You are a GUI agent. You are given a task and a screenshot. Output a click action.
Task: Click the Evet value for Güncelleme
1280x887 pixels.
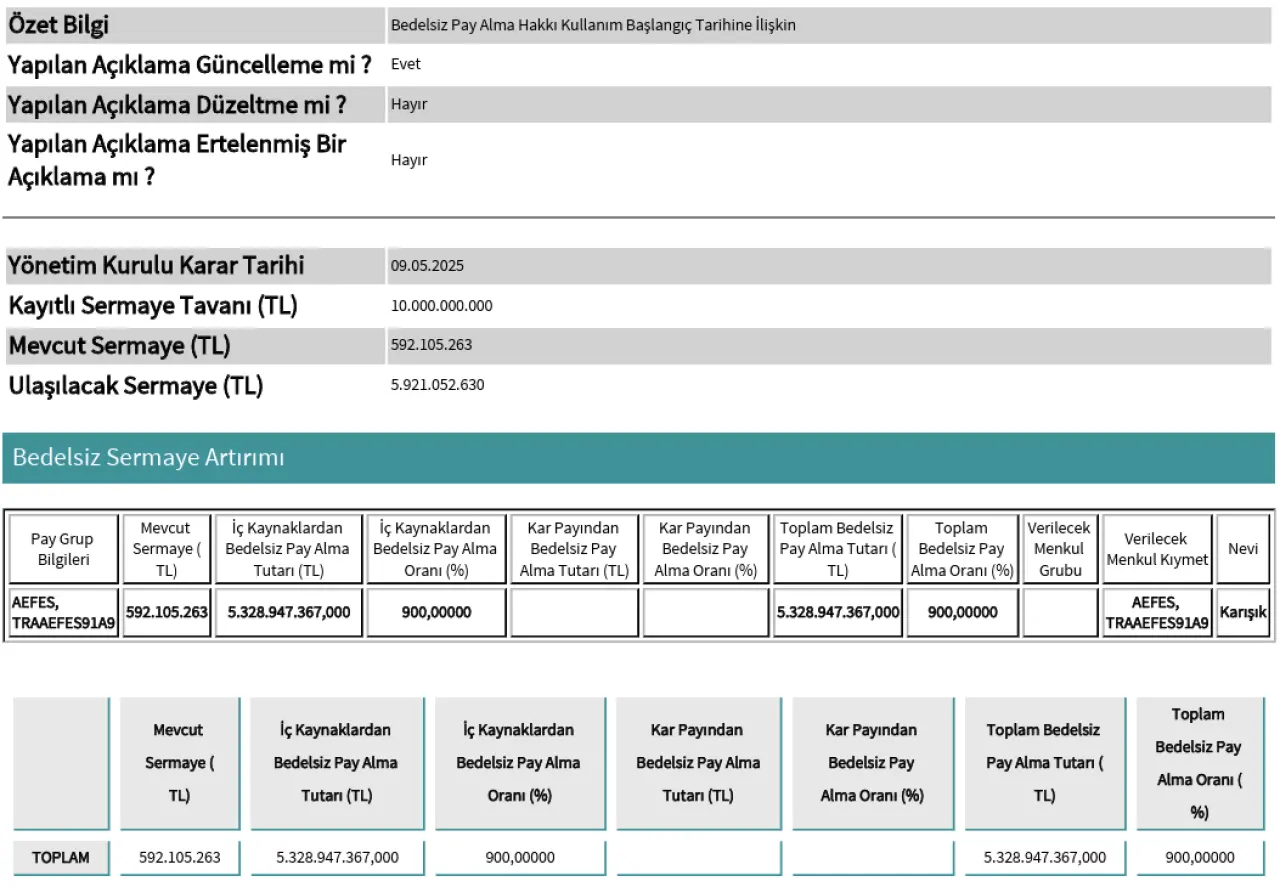[x=406, y=64]
